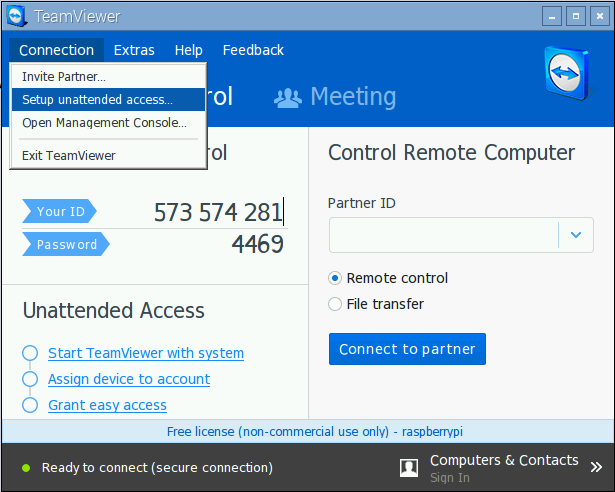Click the Partner ID label
The height and width of the screenshot is (492, 615).
(362, 203)
